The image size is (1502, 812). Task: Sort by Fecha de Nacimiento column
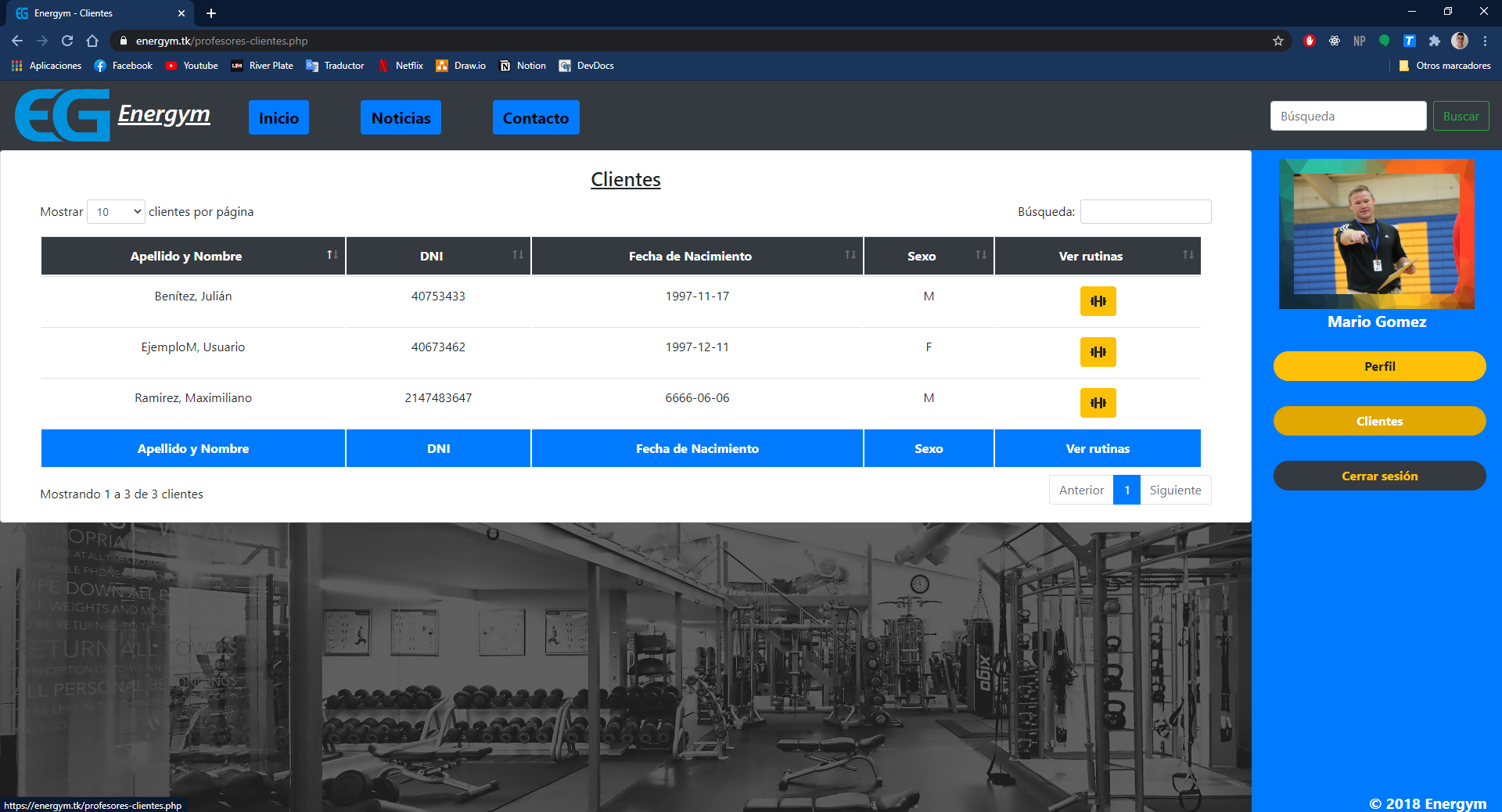tap(697, 256)
